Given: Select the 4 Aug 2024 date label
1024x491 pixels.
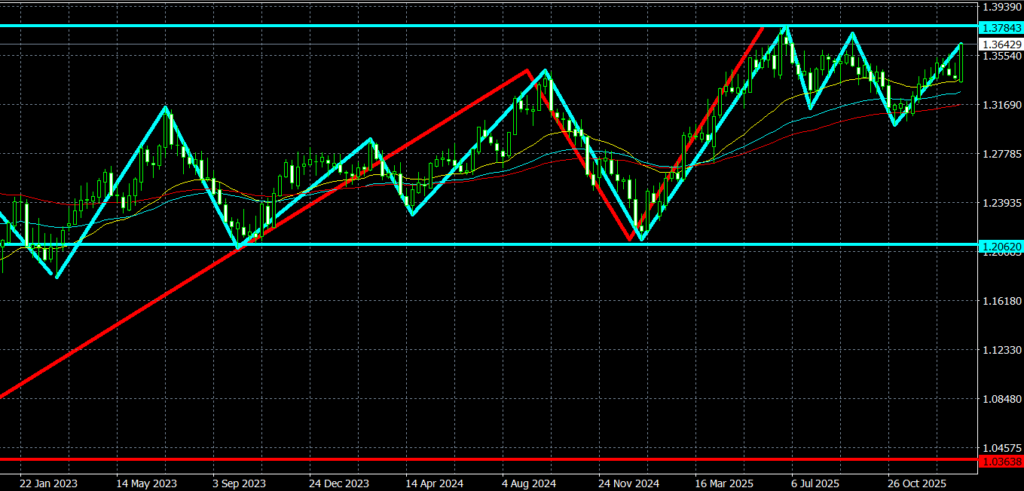Looking at the screenshot, I should [x=527, y=479].
